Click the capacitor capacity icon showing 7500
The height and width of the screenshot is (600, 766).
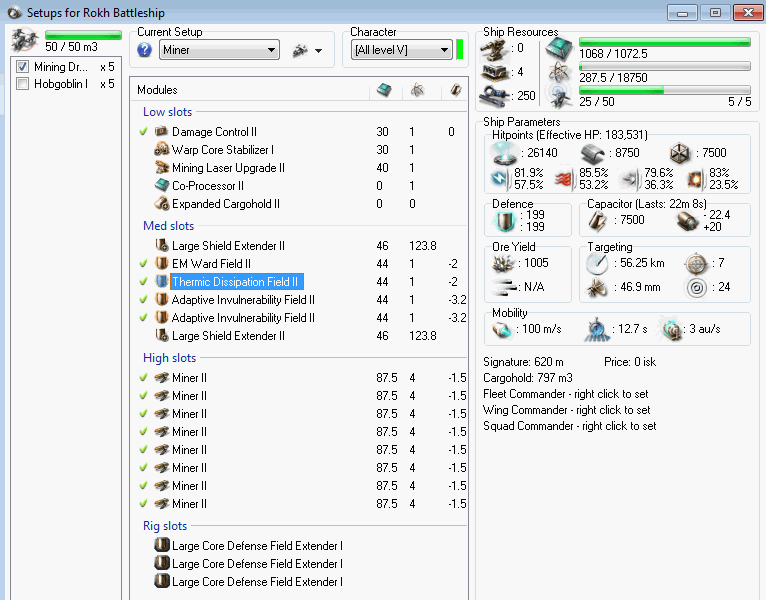pos(597,221)
